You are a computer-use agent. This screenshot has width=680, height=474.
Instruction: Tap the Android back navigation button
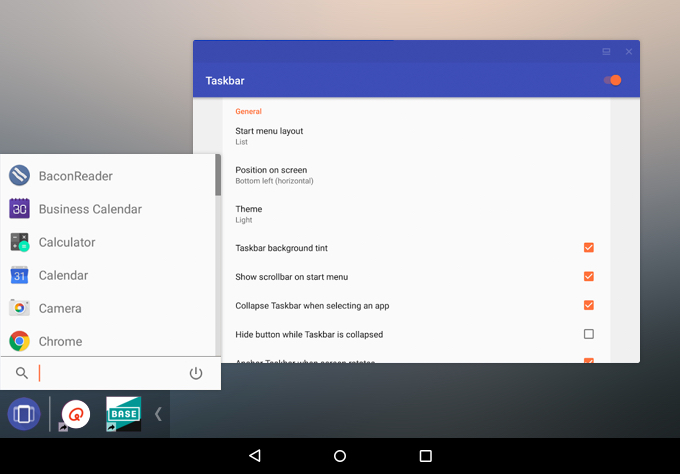pyautogui.click(x=255, y=455)
